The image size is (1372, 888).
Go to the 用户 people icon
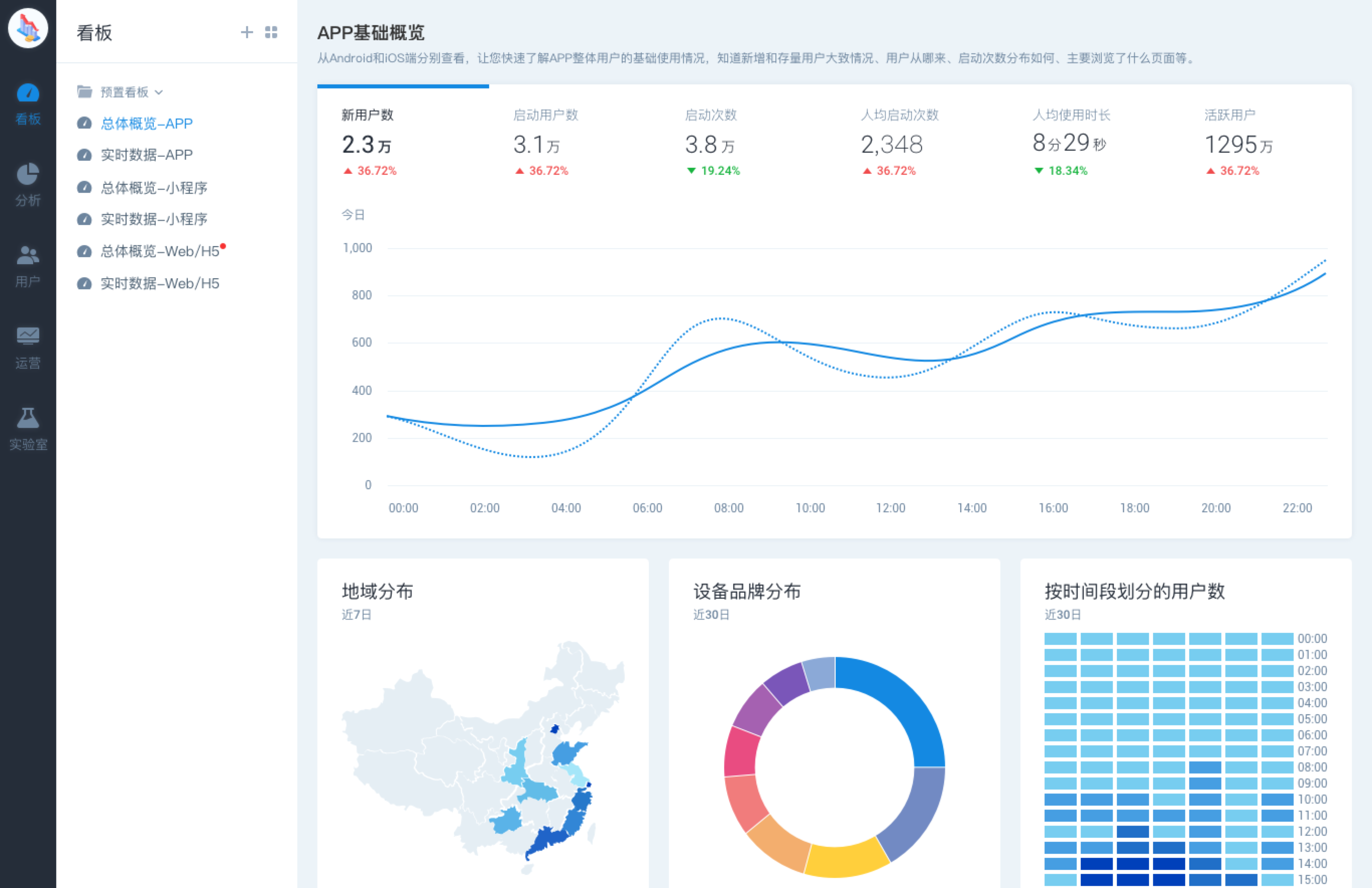coord(28,256)
